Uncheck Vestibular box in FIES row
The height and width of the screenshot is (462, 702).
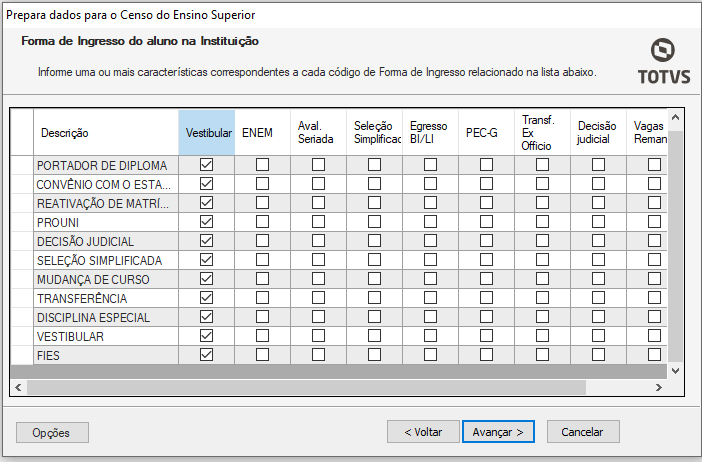click(x=207, y=355)
